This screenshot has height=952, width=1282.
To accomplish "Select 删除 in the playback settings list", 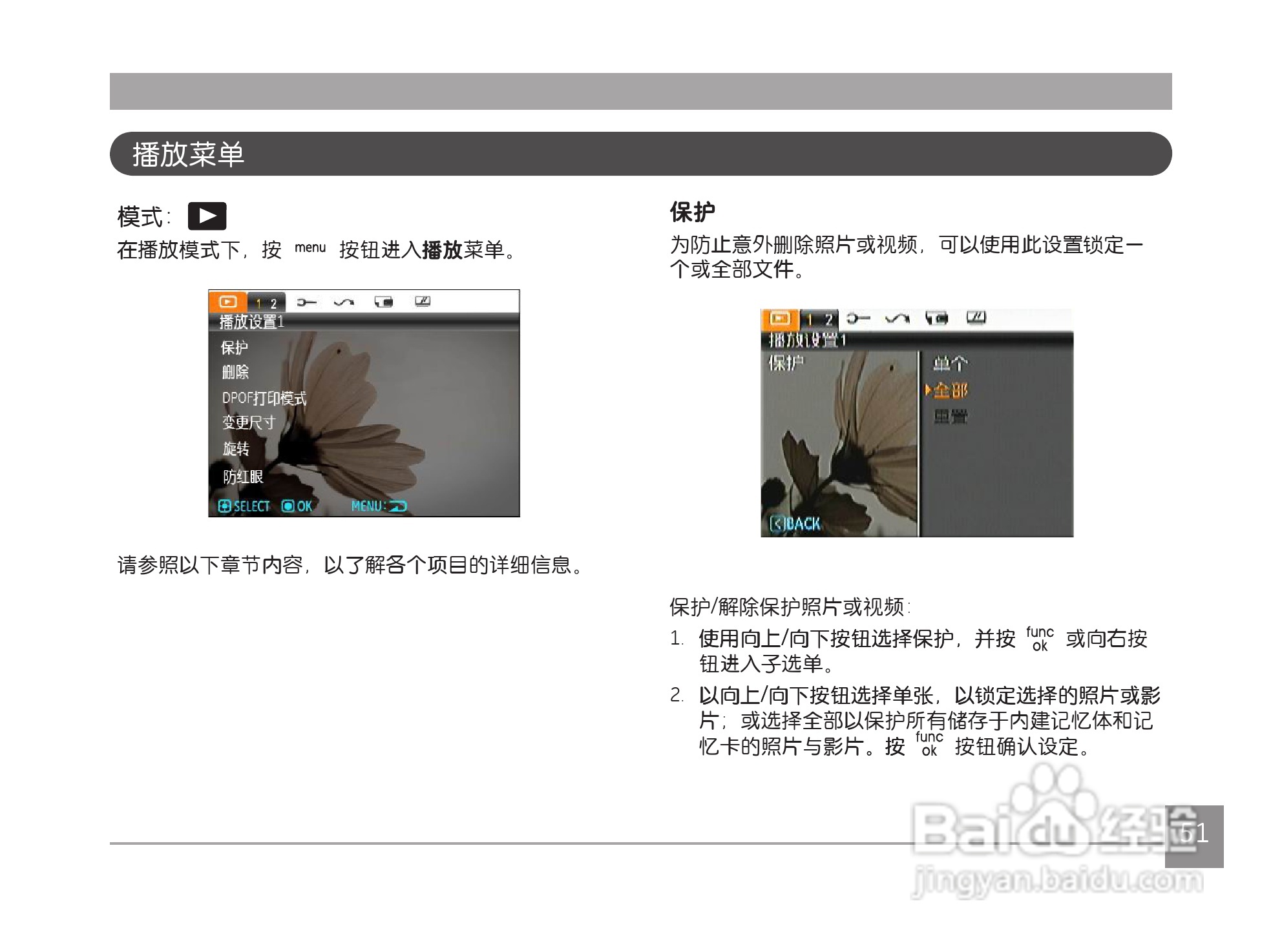I will tap(235, 372).
